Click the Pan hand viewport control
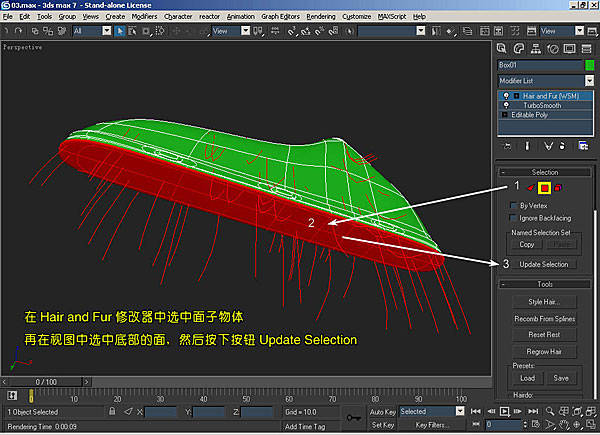 coord(563,424)
